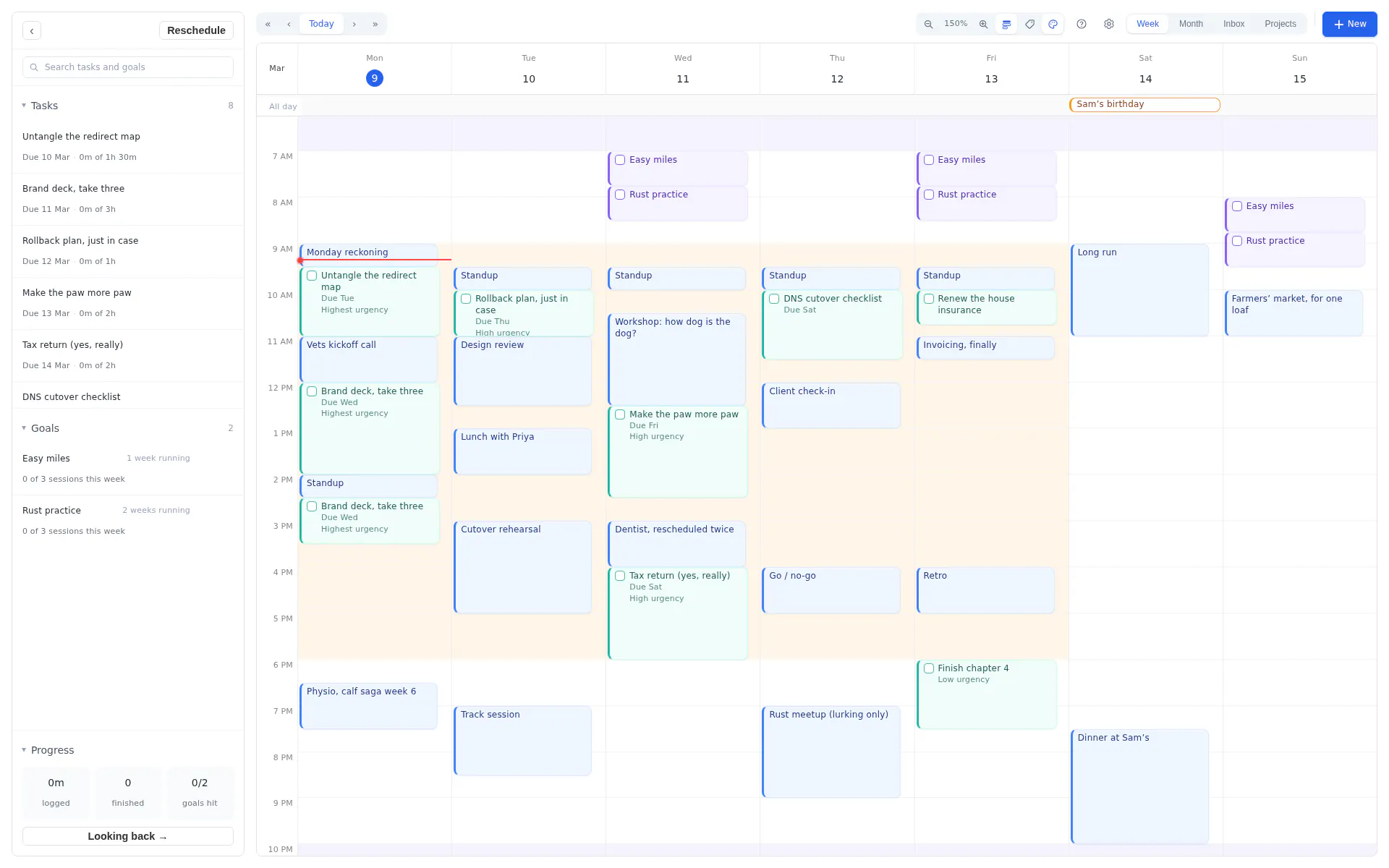Open the Go / no-go event on Thursday

point(831,590)
